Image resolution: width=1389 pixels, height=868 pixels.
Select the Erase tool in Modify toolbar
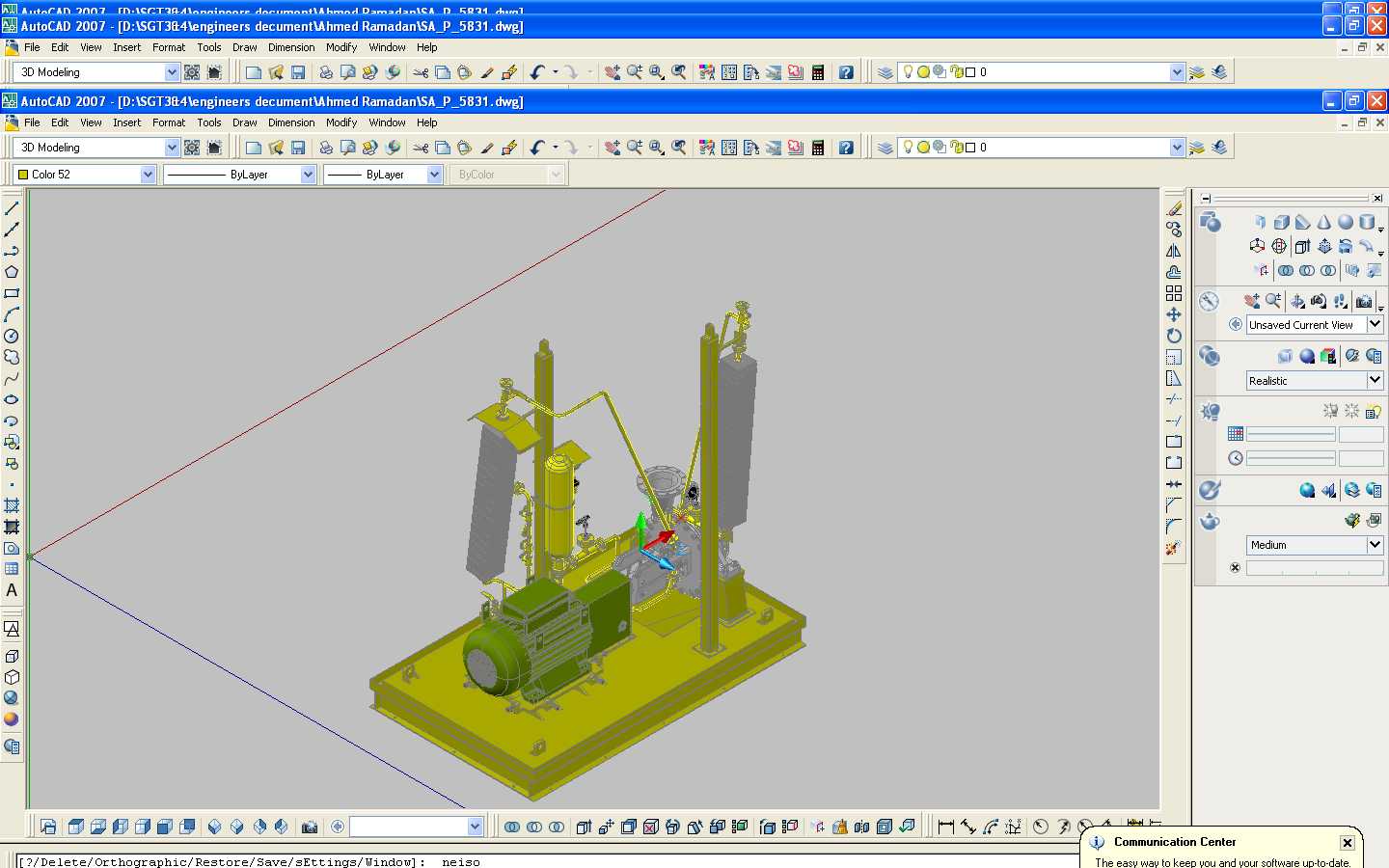[x=1174, y=208]
